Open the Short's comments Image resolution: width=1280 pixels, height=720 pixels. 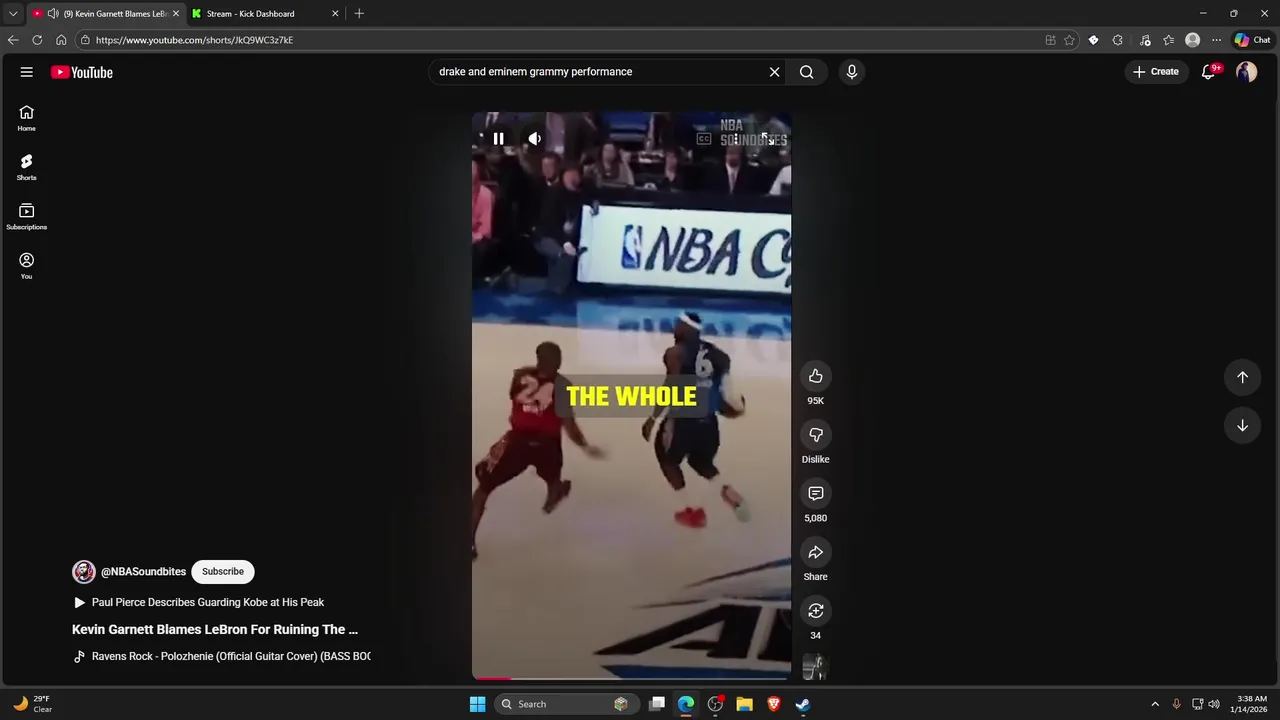click(816, 494)
